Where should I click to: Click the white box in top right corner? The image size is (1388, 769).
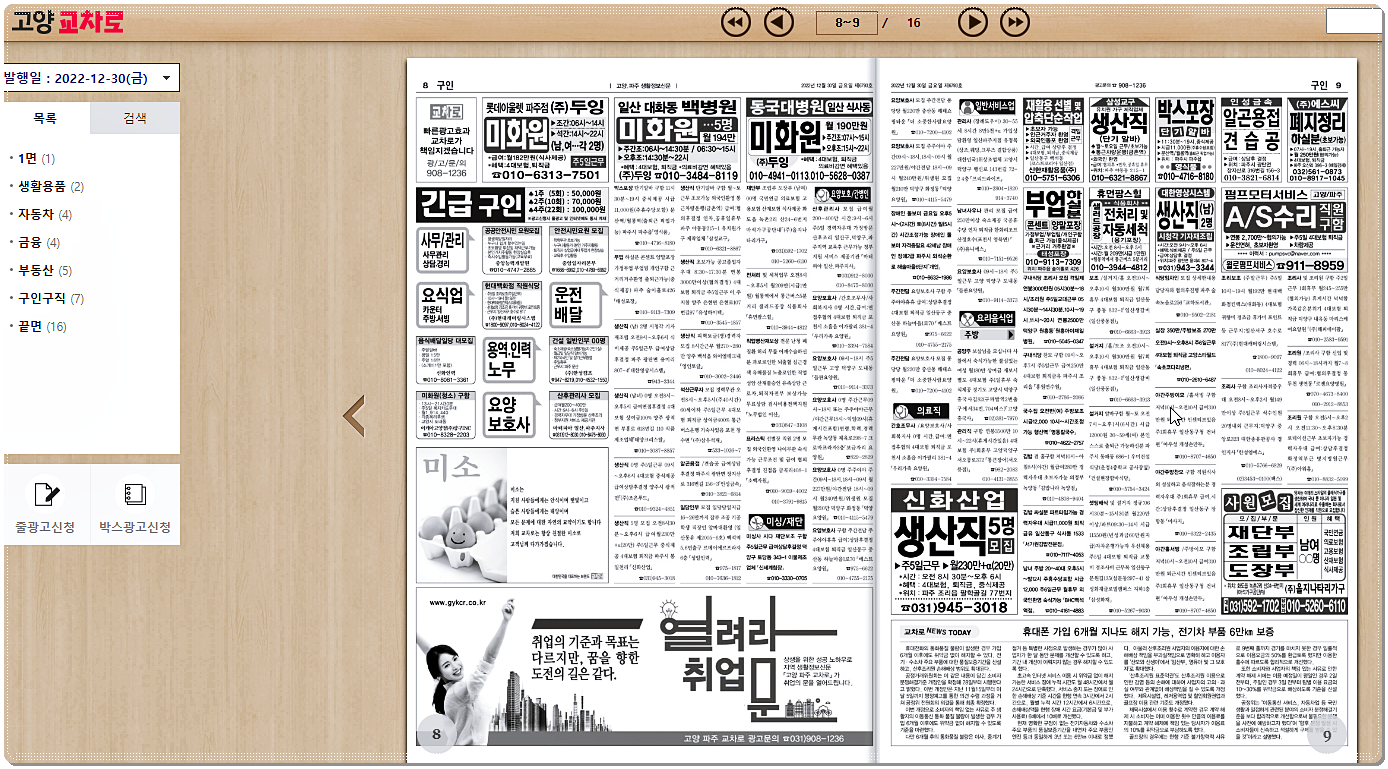pos(1353,20)
